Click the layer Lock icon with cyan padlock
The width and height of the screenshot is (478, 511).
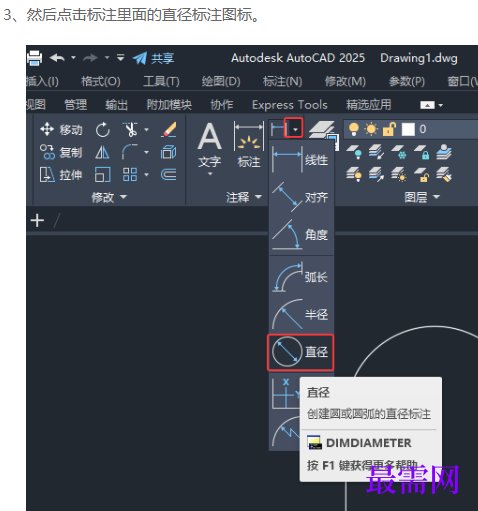(421, 152)
